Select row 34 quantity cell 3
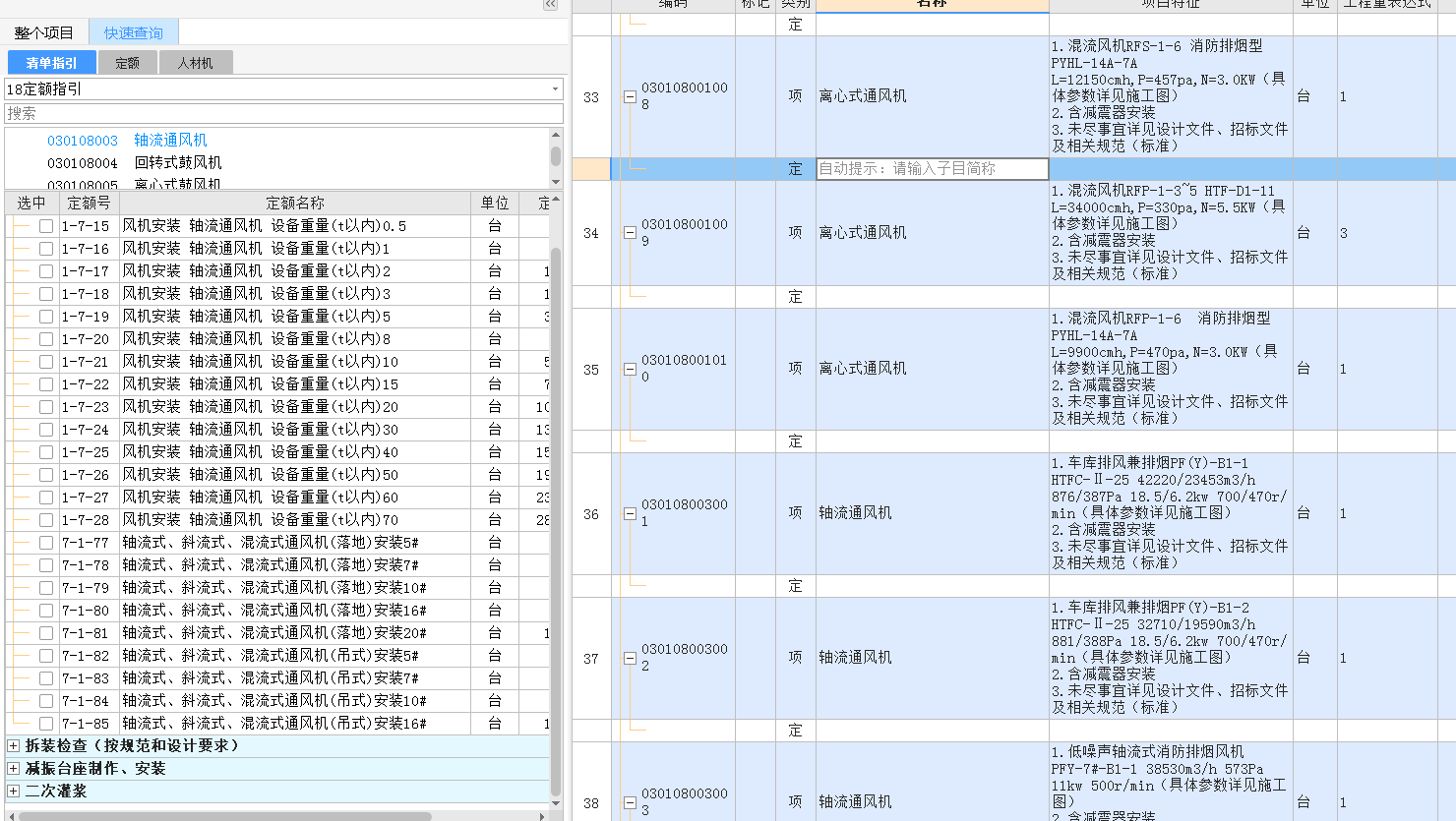 [1387, 233]
